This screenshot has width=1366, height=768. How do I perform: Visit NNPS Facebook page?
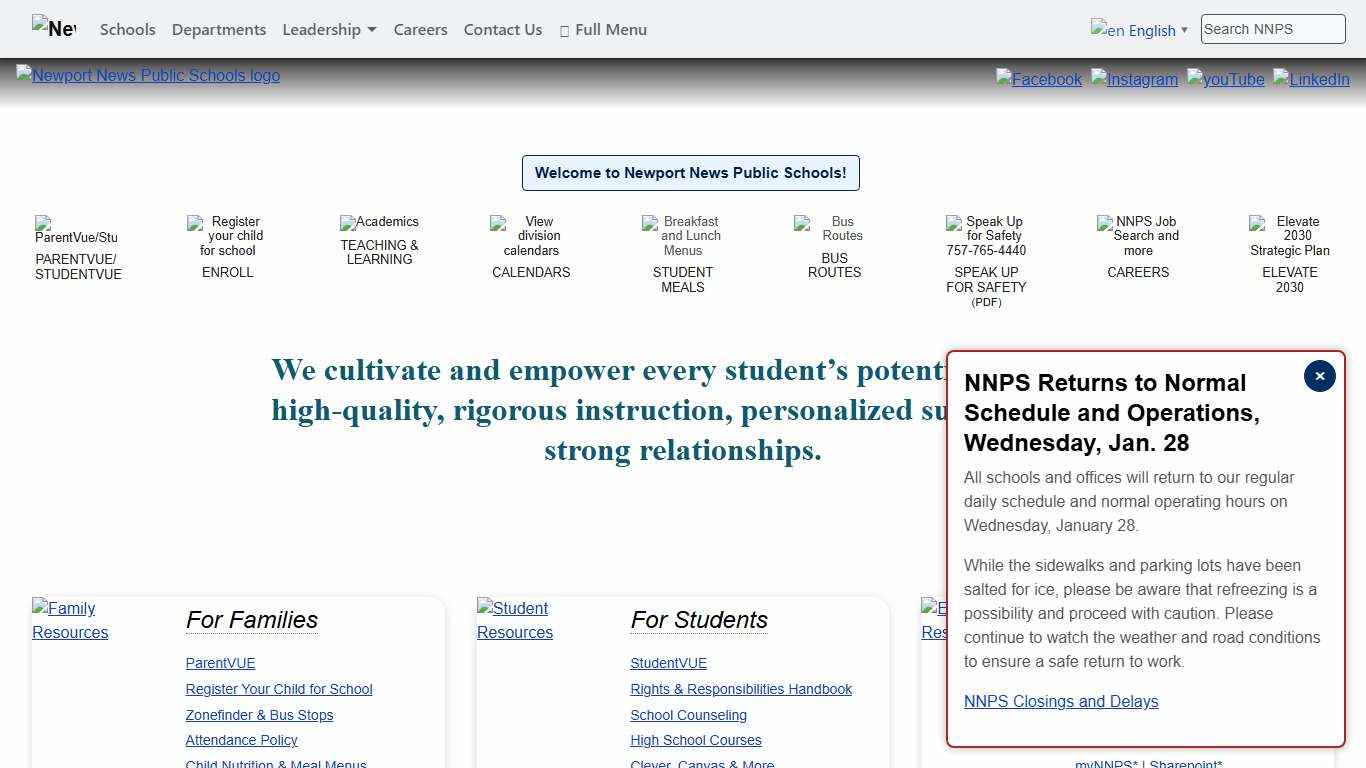(x=1038, y=79)
